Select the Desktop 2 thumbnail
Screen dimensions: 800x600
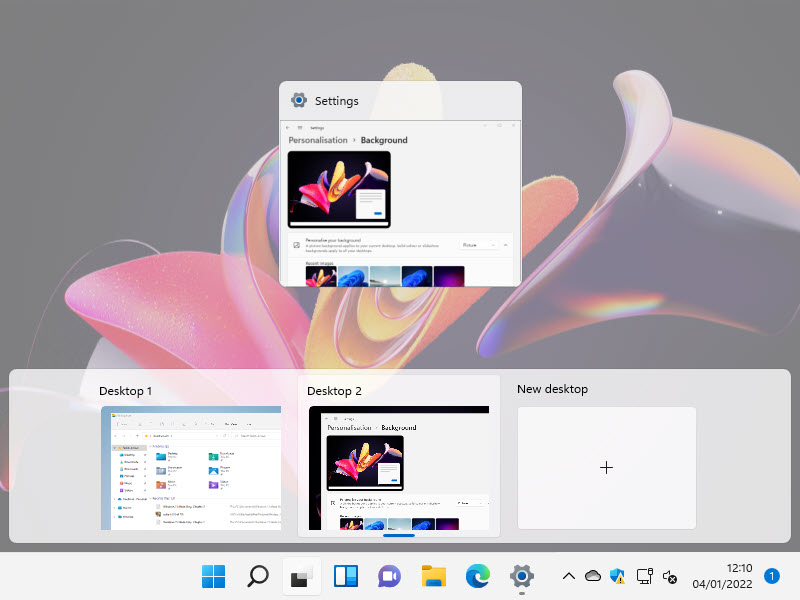tap(399, 467)
